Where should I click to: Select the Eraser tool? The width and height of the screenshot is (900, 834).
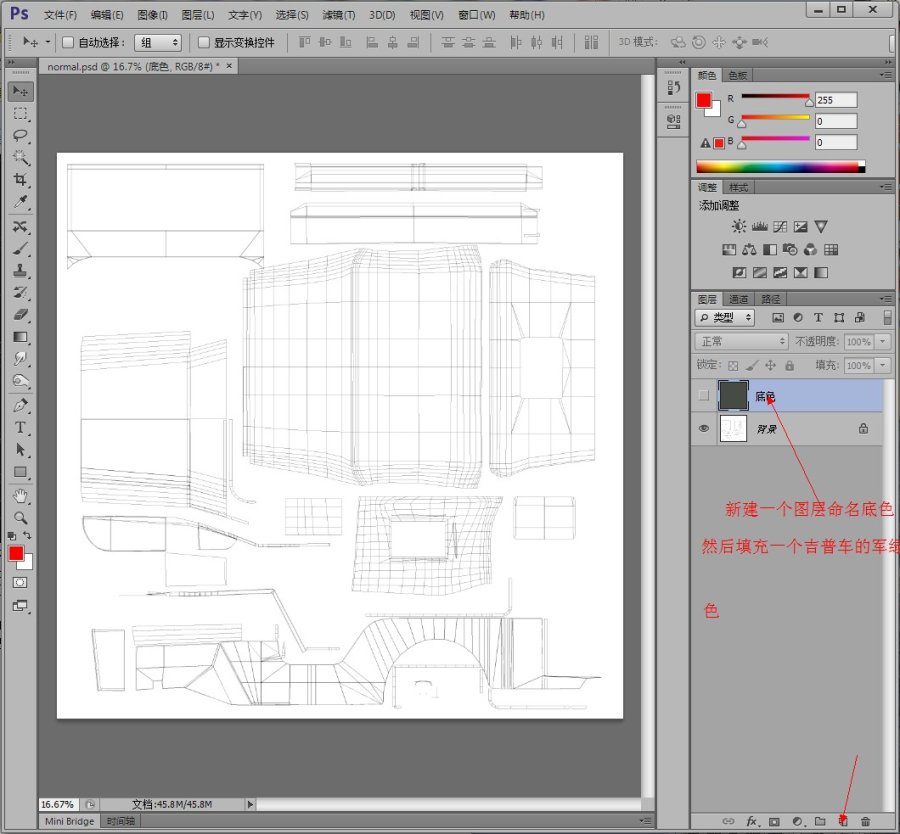tap(20, 314)
